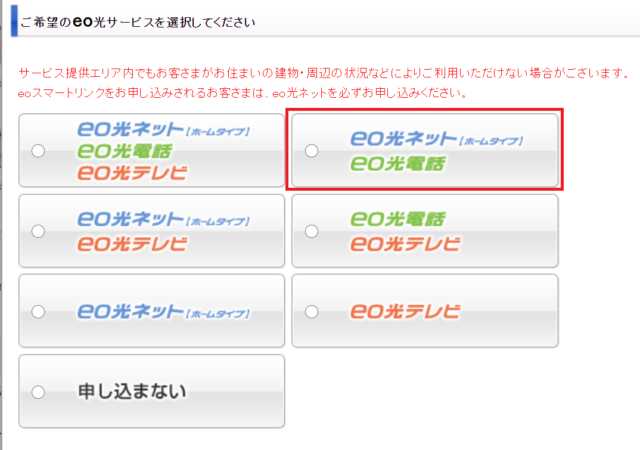Select radio button for eo光ネット and eo光電話 bundle
The width and height of the screenshot is (640, 450).
click(311, 151)
